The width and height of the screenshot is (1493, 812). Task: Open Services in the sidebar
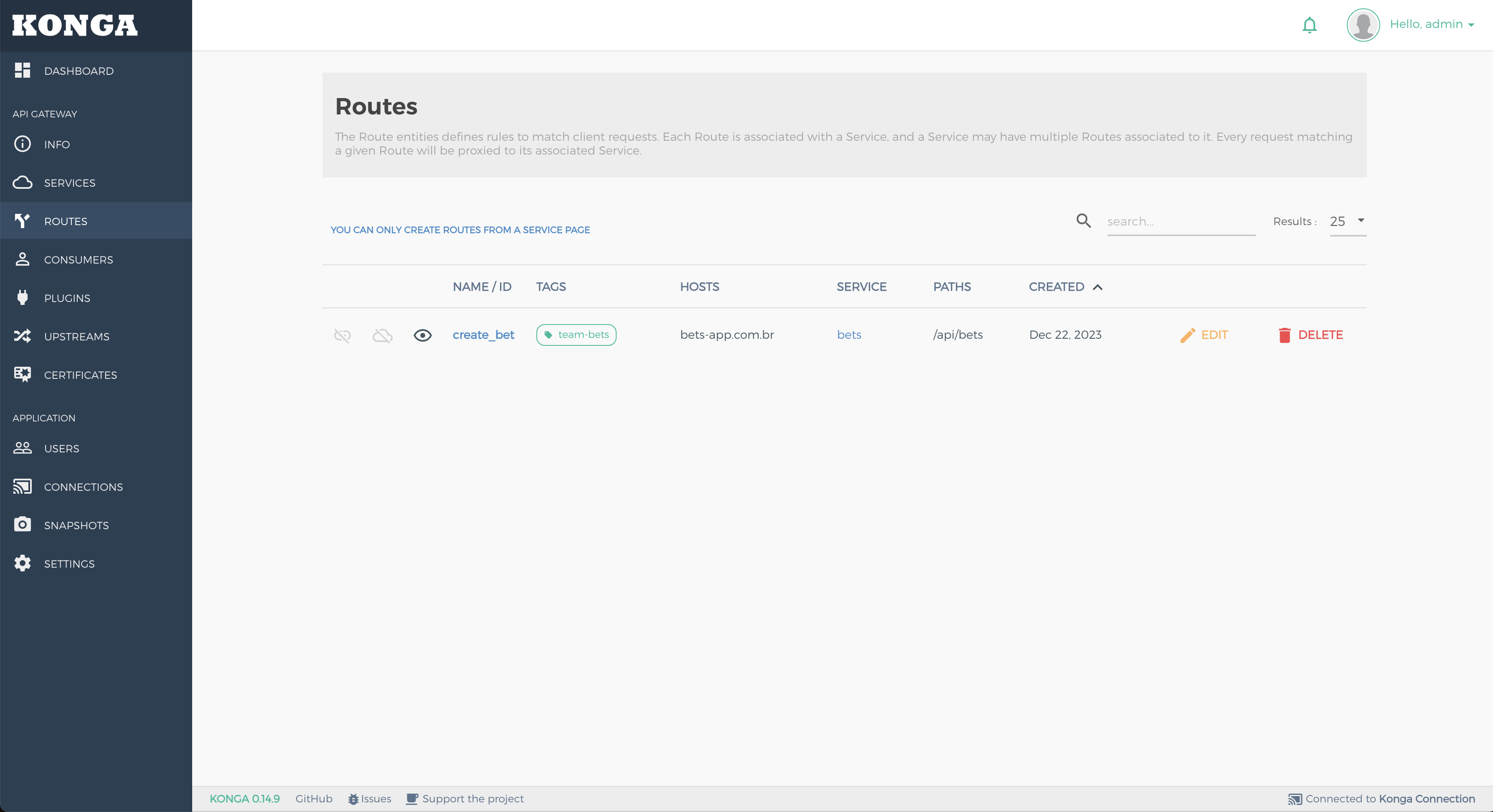tap(69, 183)
